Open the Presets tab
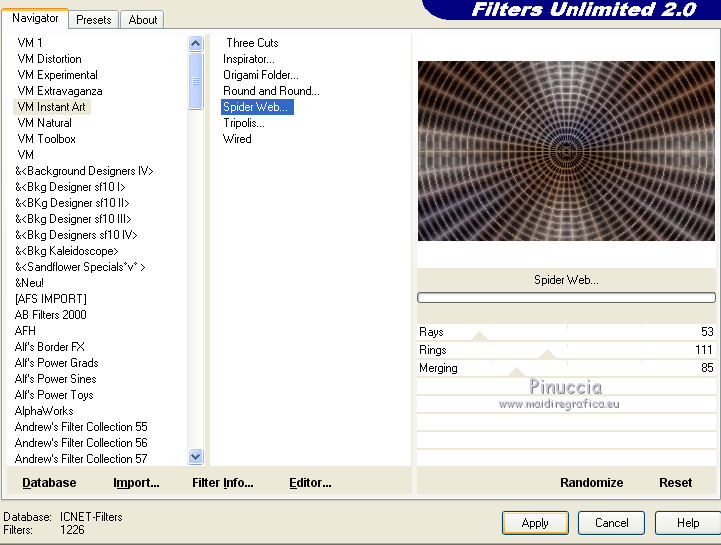Image resolution: width=721 pixels, height=545 pixels. click(94, 20)
